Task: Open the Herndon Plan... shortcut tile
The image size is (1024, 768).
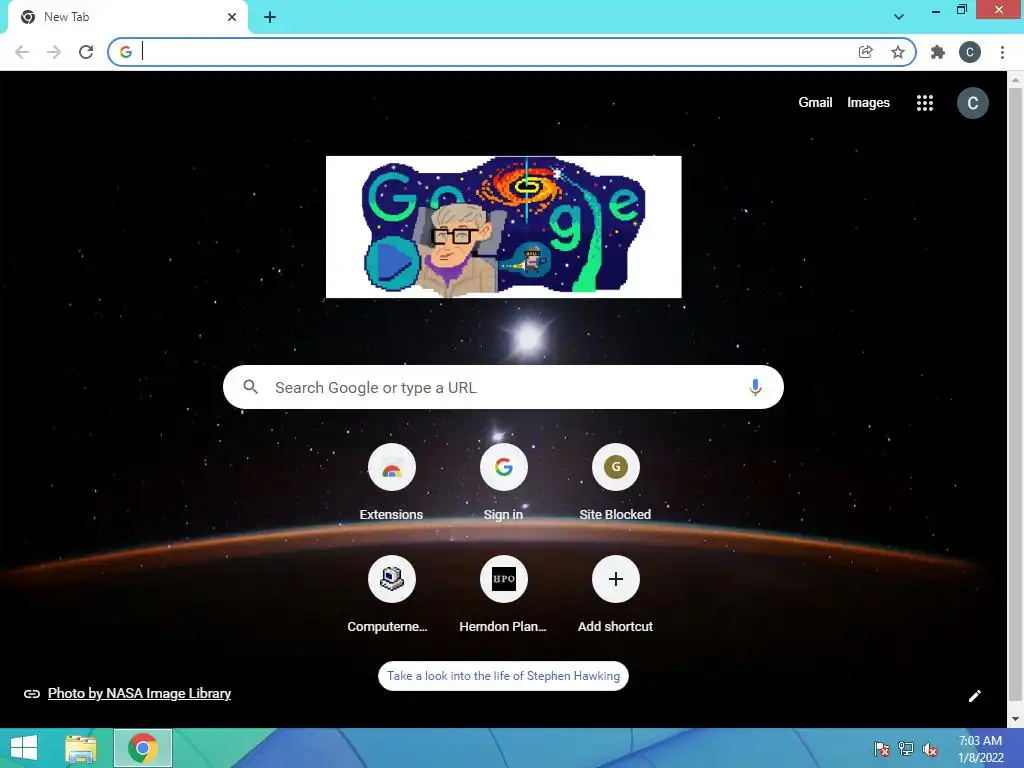Action: (x=504, y=594)
